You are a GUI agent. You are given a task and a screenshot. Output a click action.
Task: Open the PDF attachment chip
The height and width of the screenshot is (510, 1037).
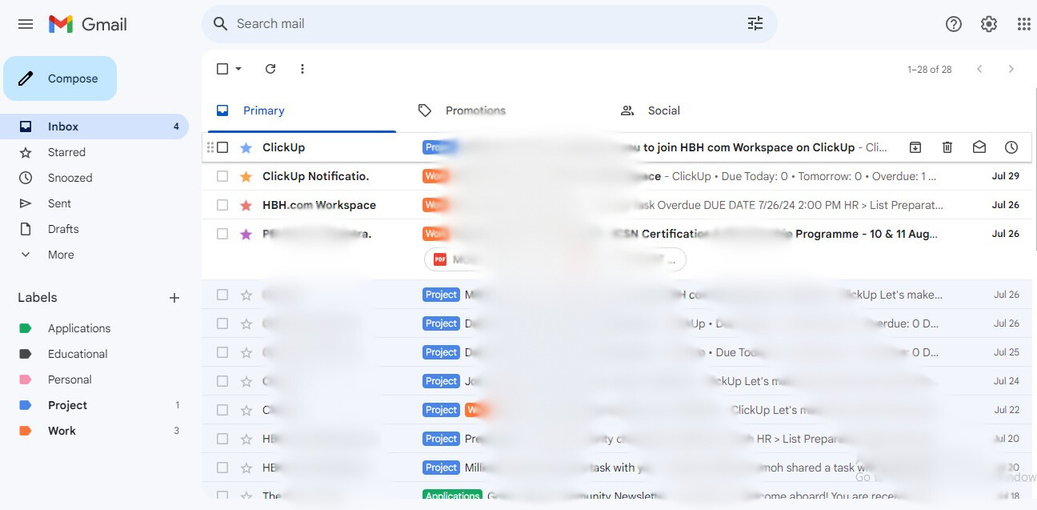555,260
